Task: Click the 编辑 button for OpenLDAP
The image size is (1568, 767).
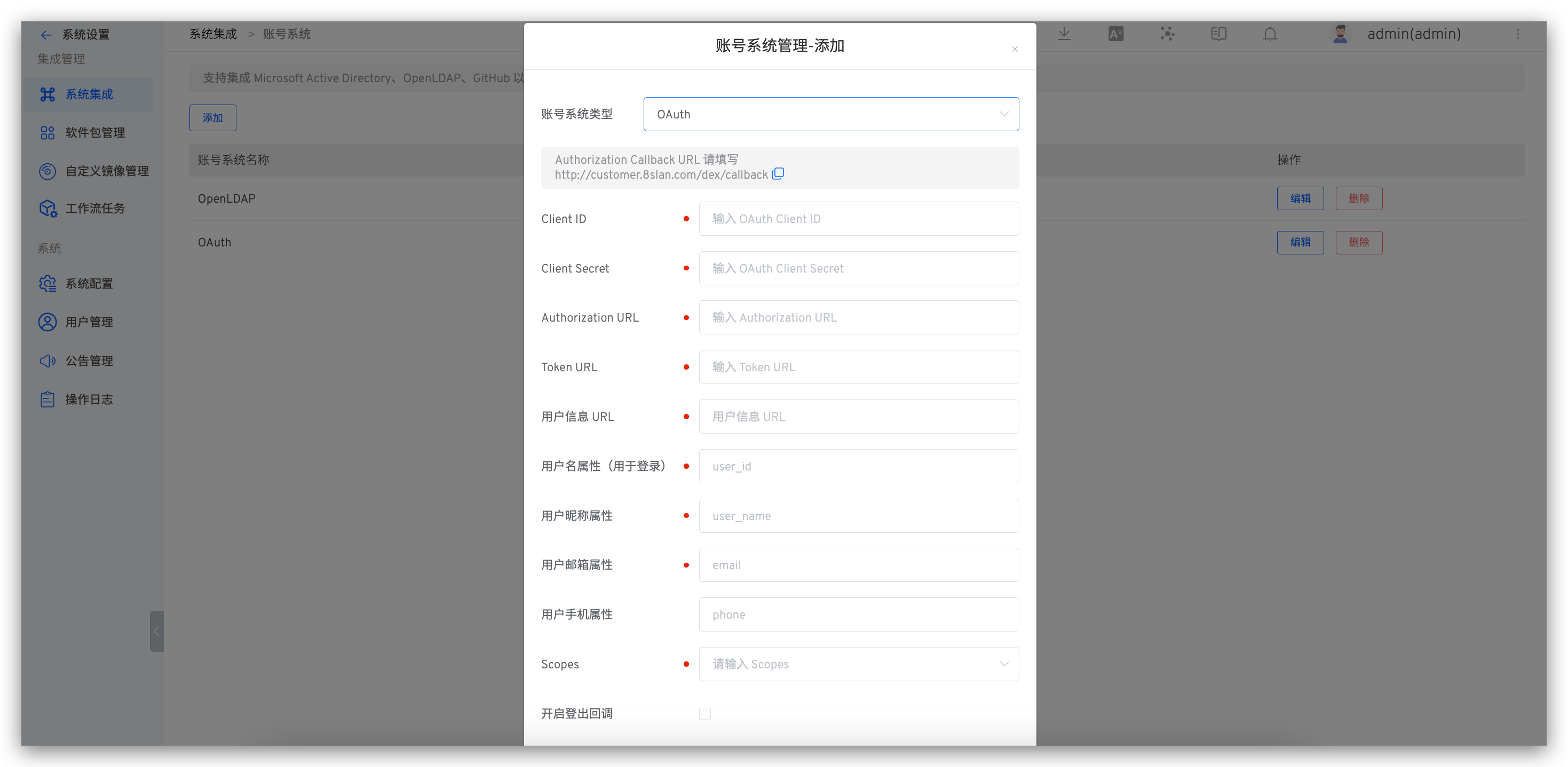Action: [x=1300, y=198]
